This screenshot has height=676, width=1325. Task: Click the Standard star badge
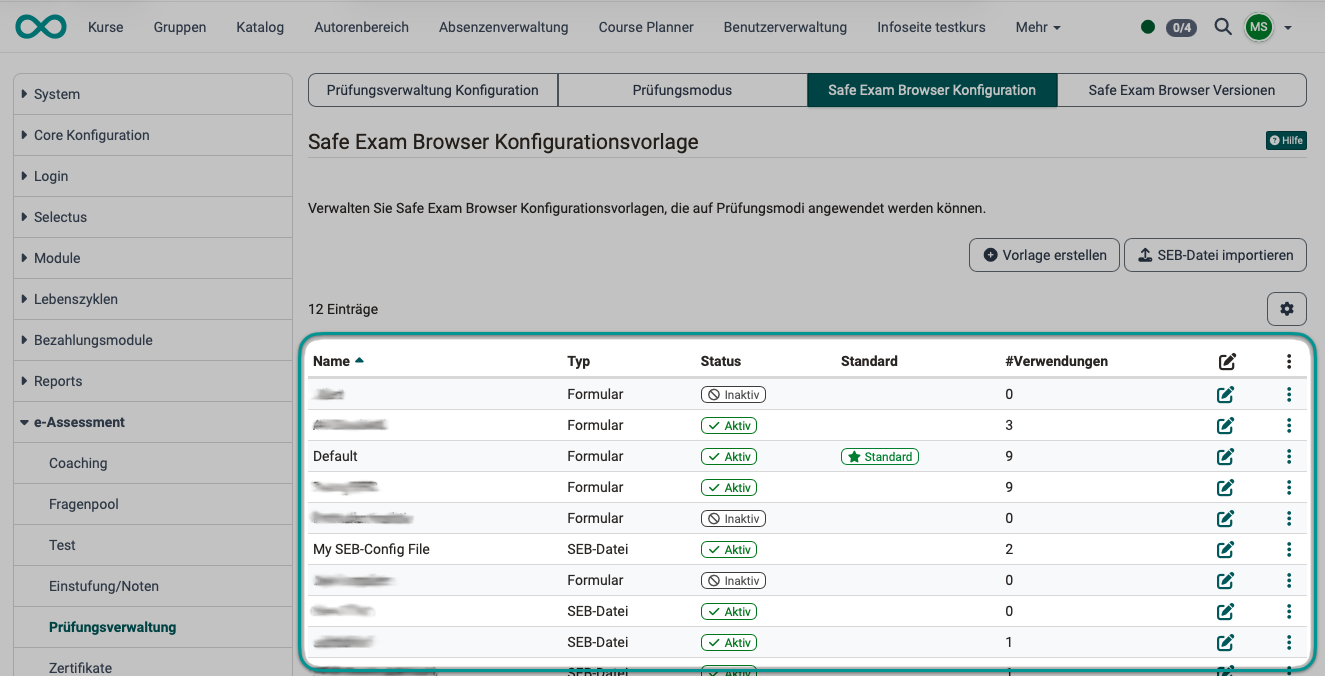tap(880, 457)
